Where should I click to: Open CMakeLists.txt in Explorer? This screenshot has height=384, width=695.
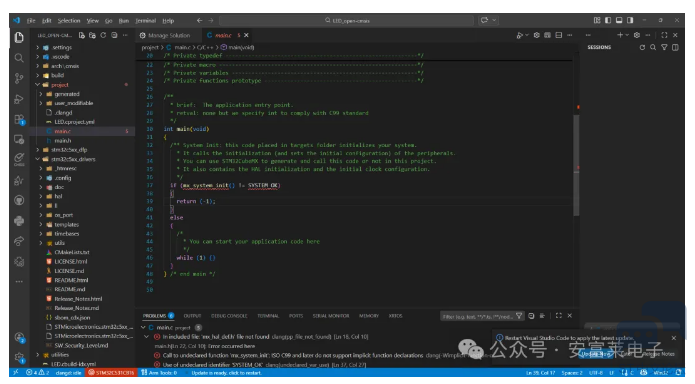coord(72,252)
